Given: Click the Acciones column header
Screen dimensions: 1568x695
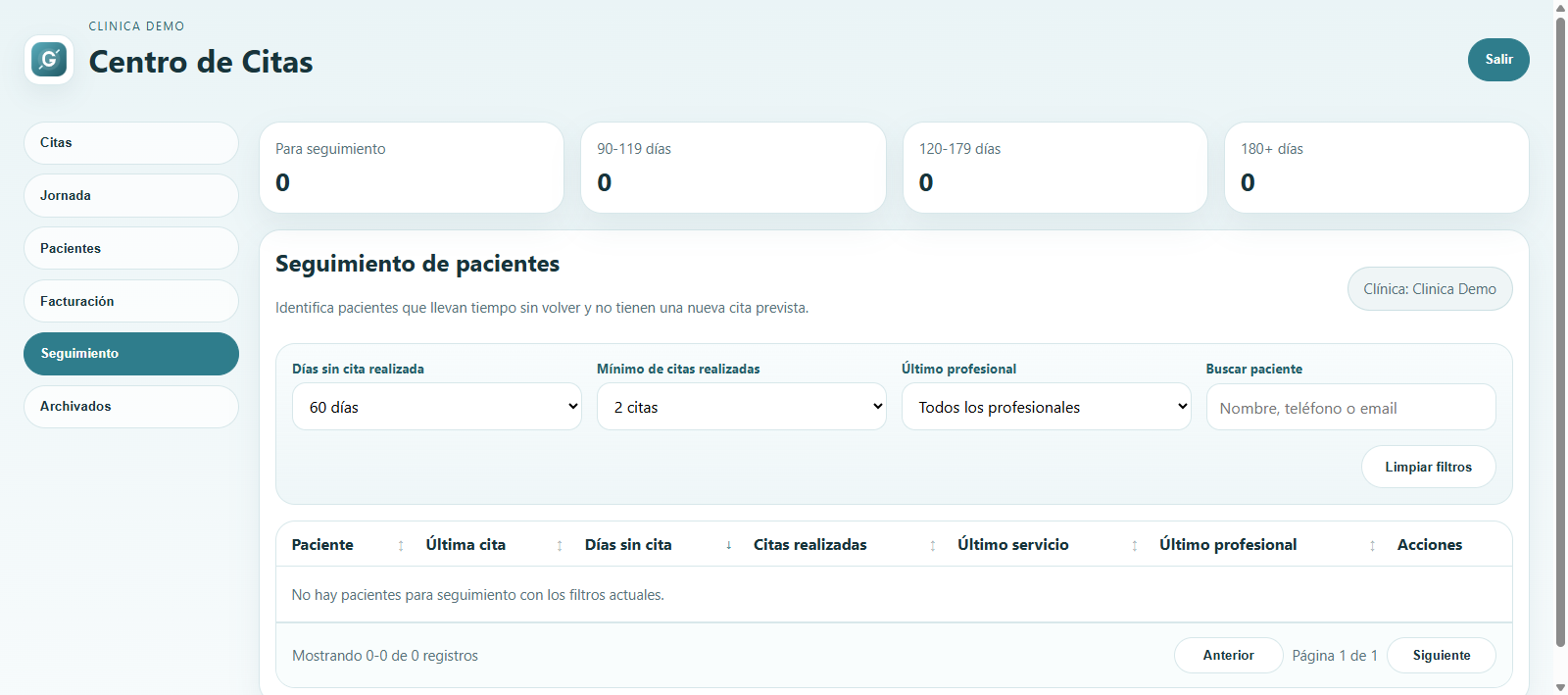Looking at the screenshot, I should 1430,545.
